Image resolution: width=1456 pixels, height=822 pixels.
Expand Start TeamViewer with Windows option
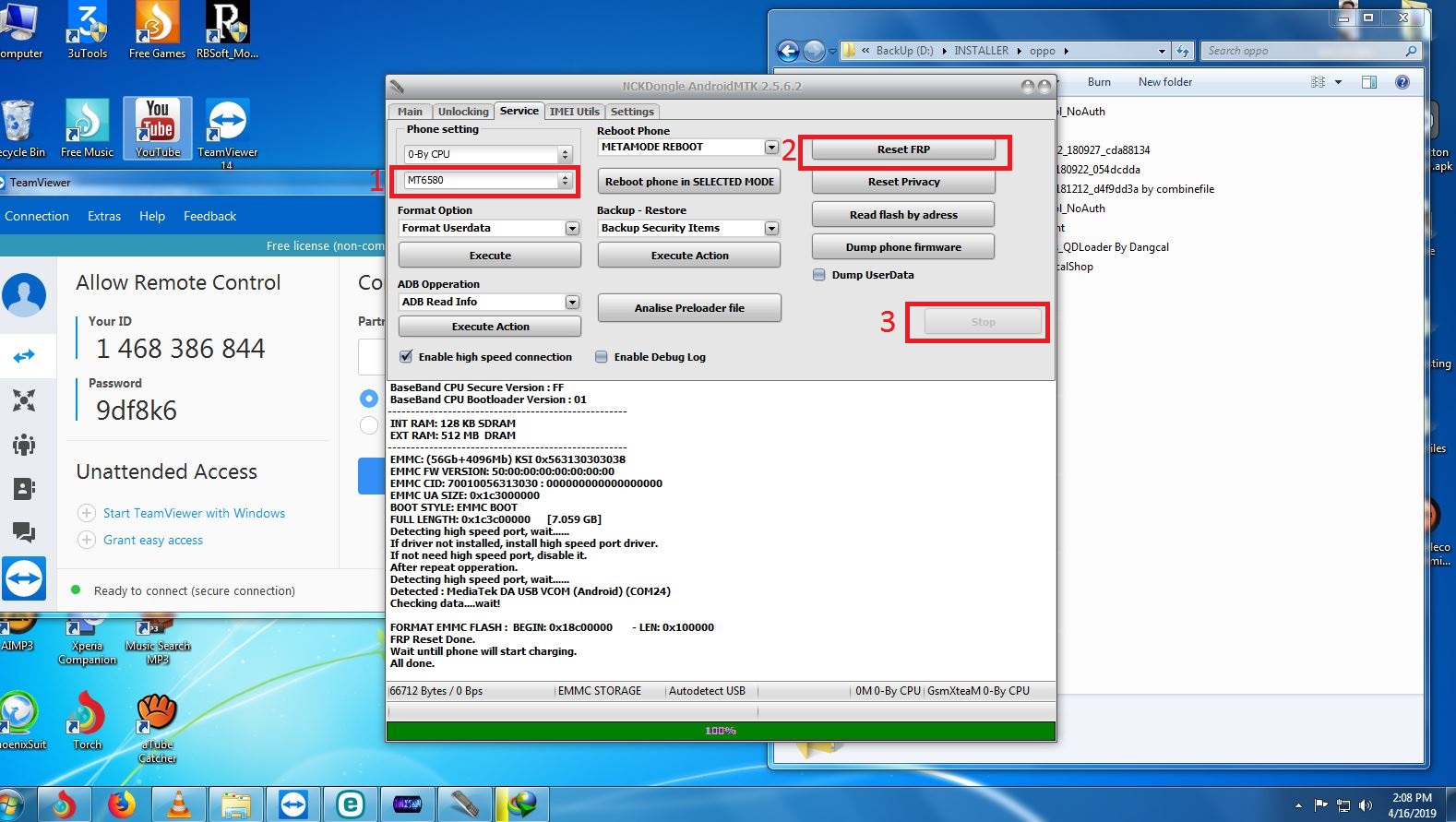tap(87, 513)
